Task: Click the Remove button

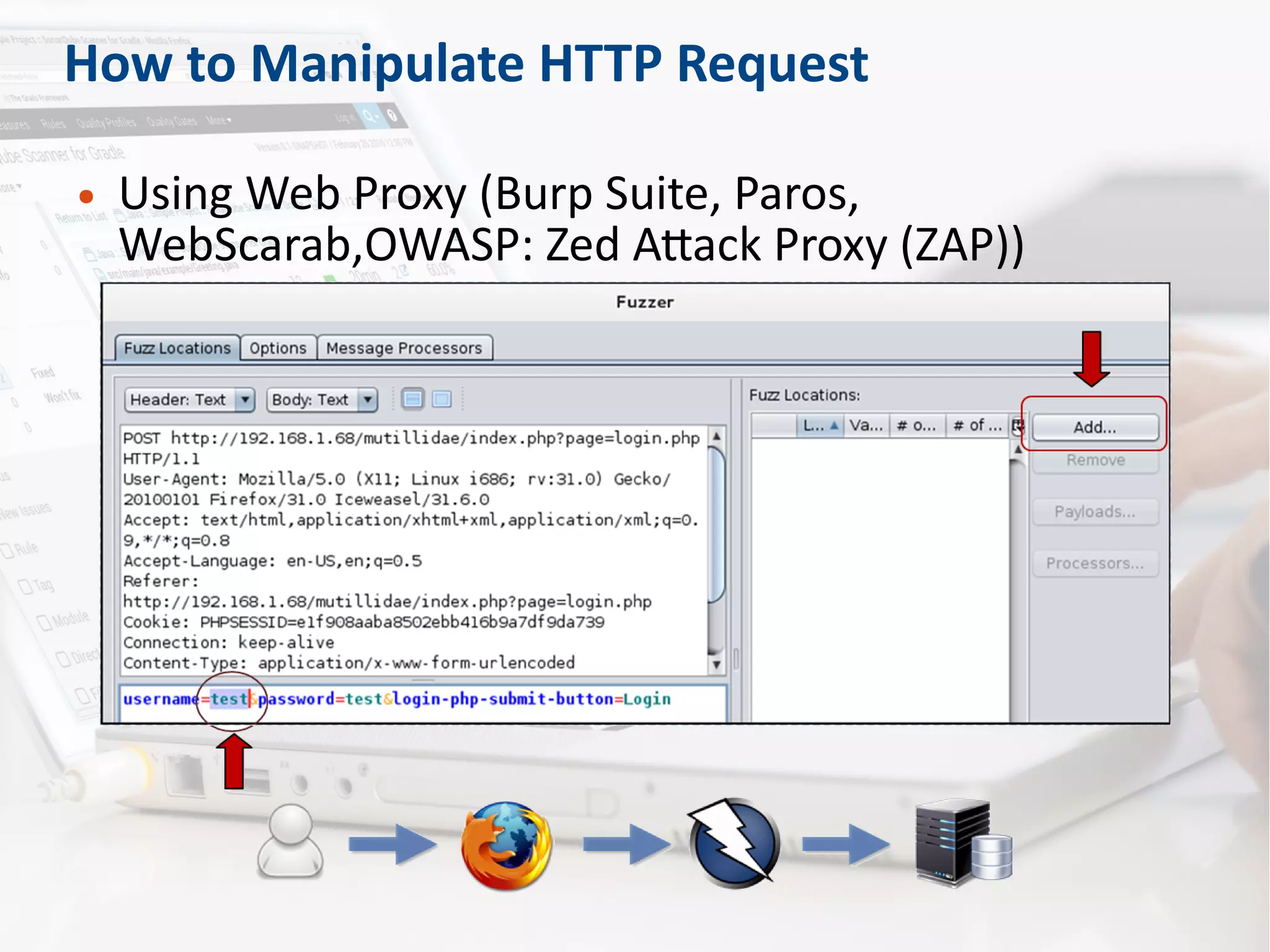Action: tap(1095, 460)
